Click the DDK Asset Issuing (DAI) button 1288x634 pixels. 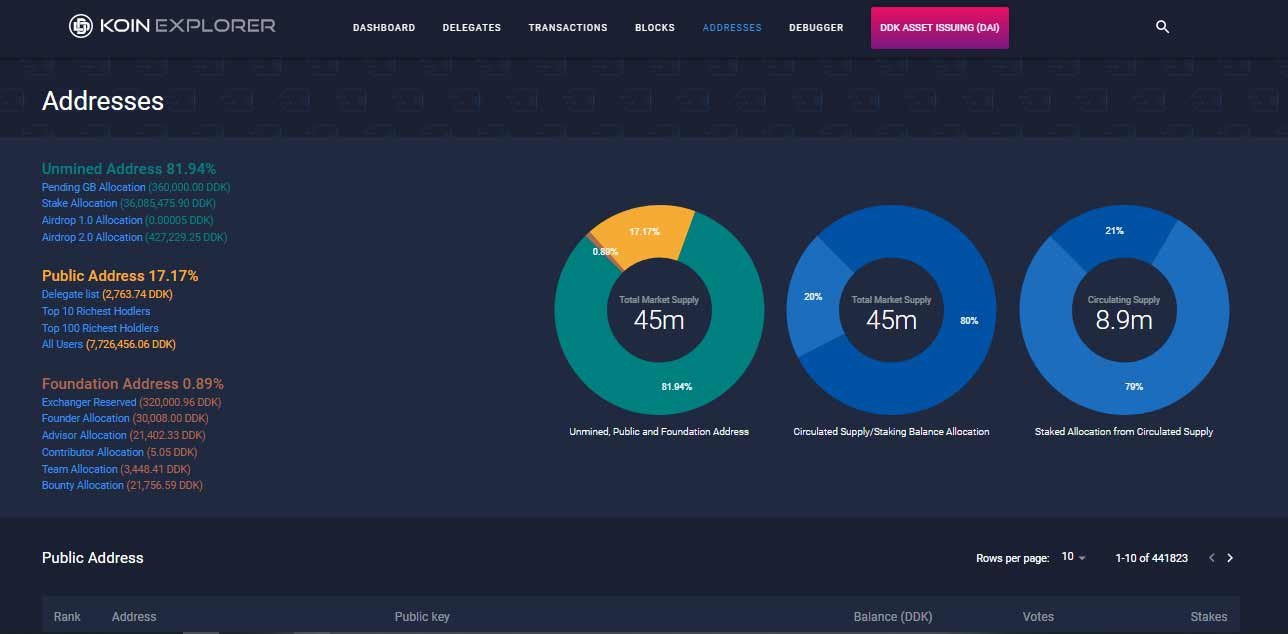pyautogui.click(x=940, y=28)
